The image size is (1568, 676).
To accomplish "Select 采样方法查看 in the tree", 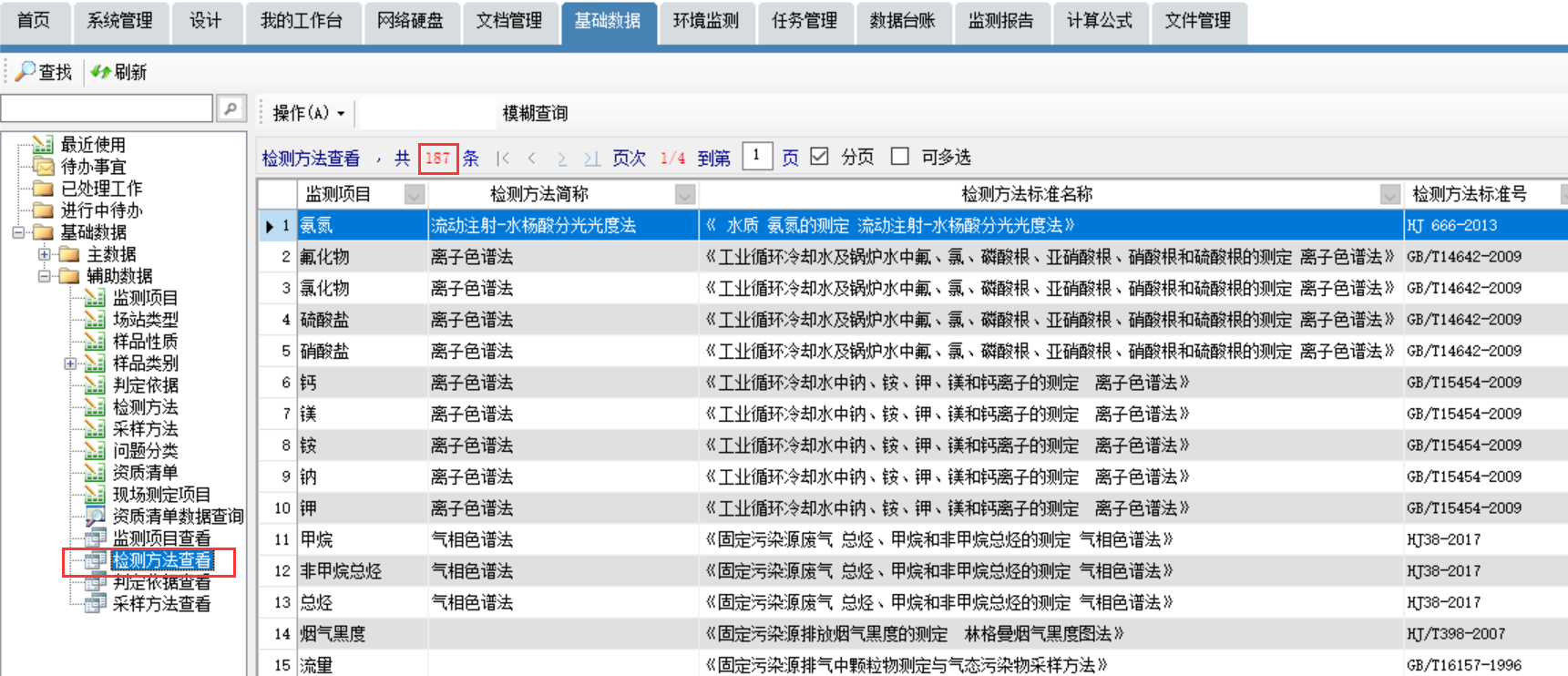I will tap(161, 604).
